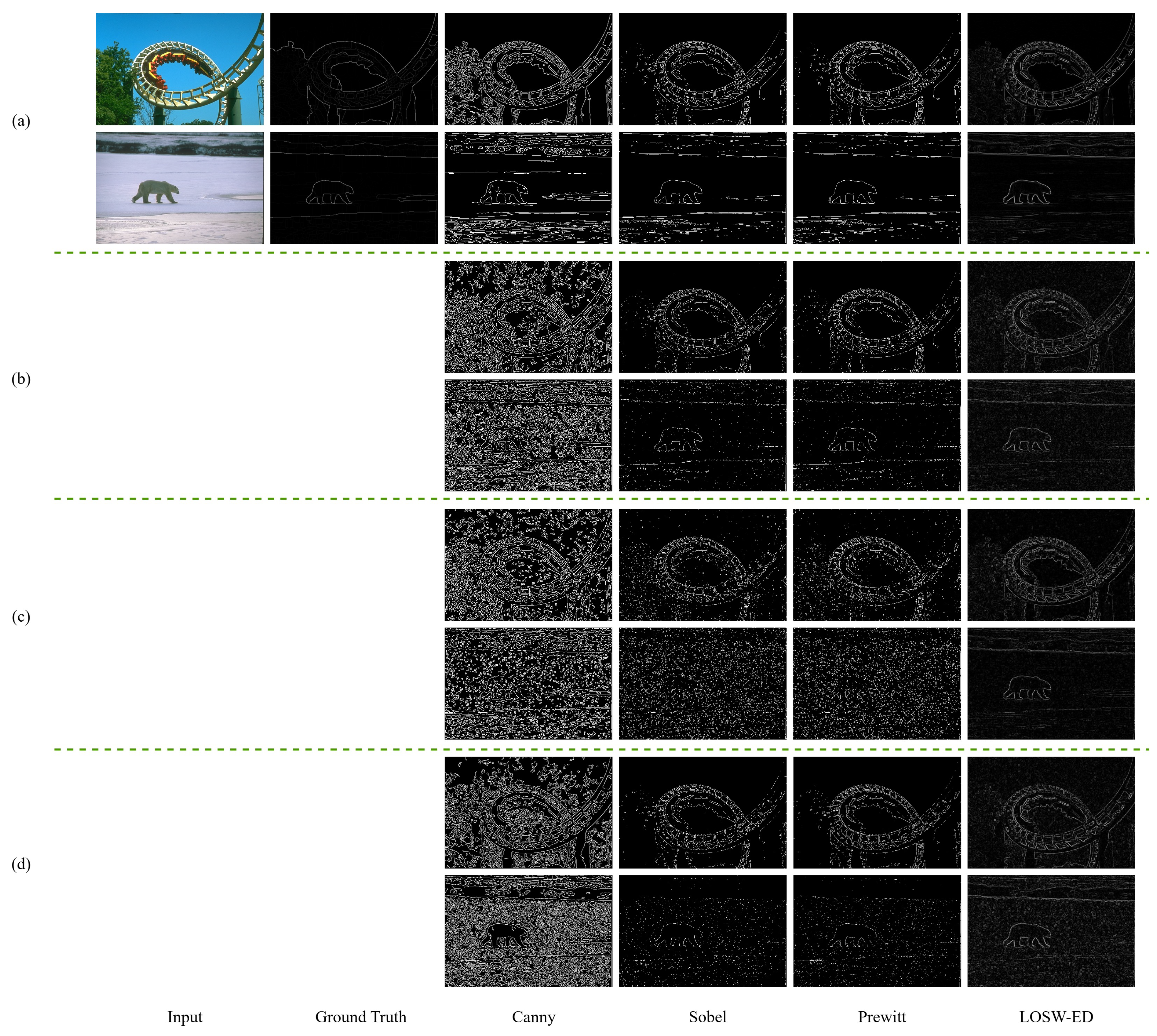
Task: Open the Ground Truth polar bear edge map
Action: click(x=354, y=188)
